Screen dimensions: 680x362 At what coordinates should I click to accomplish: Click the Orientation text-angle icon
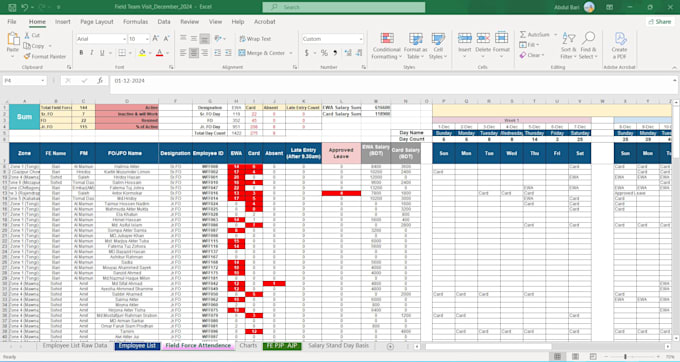218,39
